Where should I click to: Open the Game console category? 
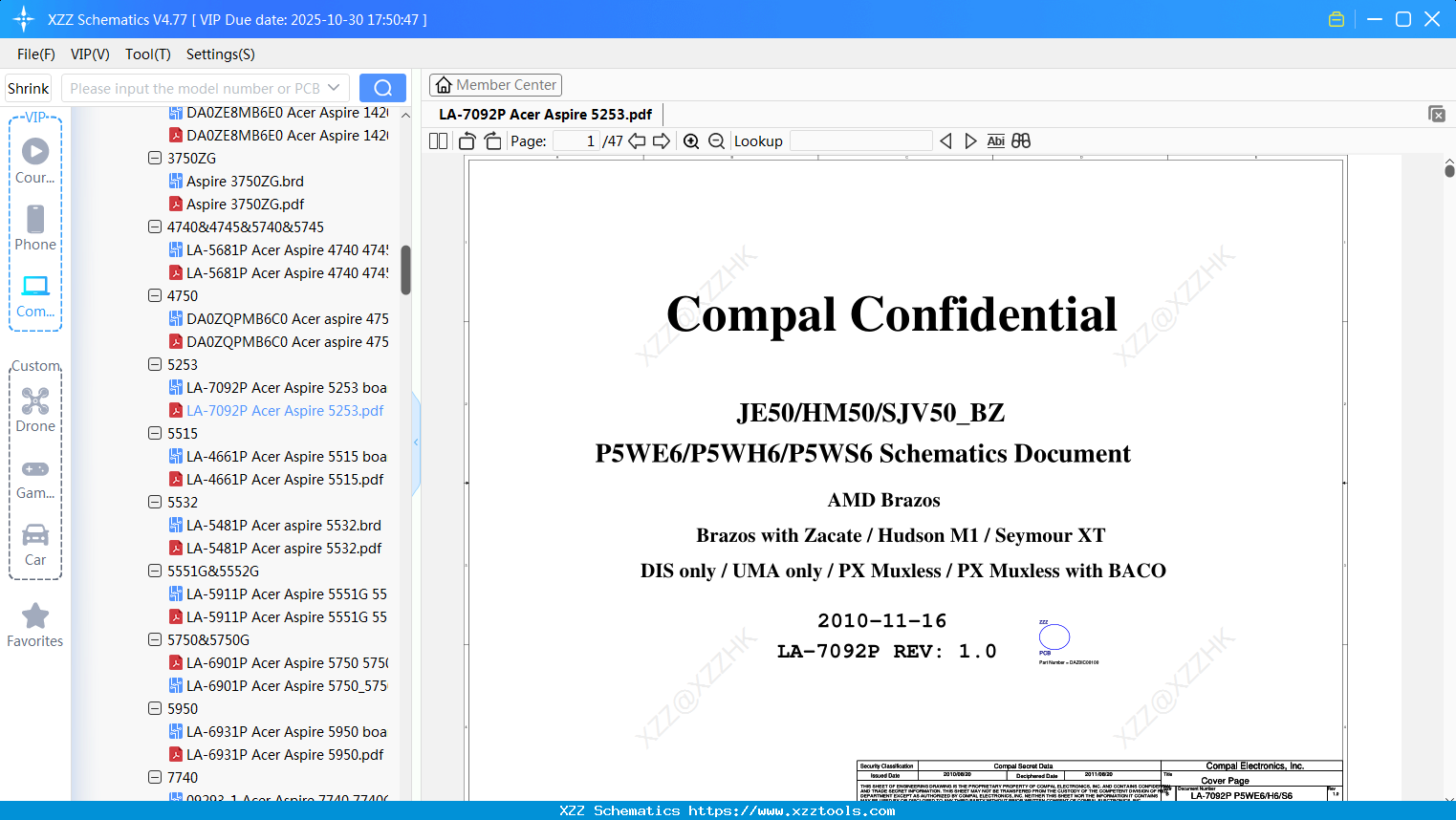(x=35, y=479)
